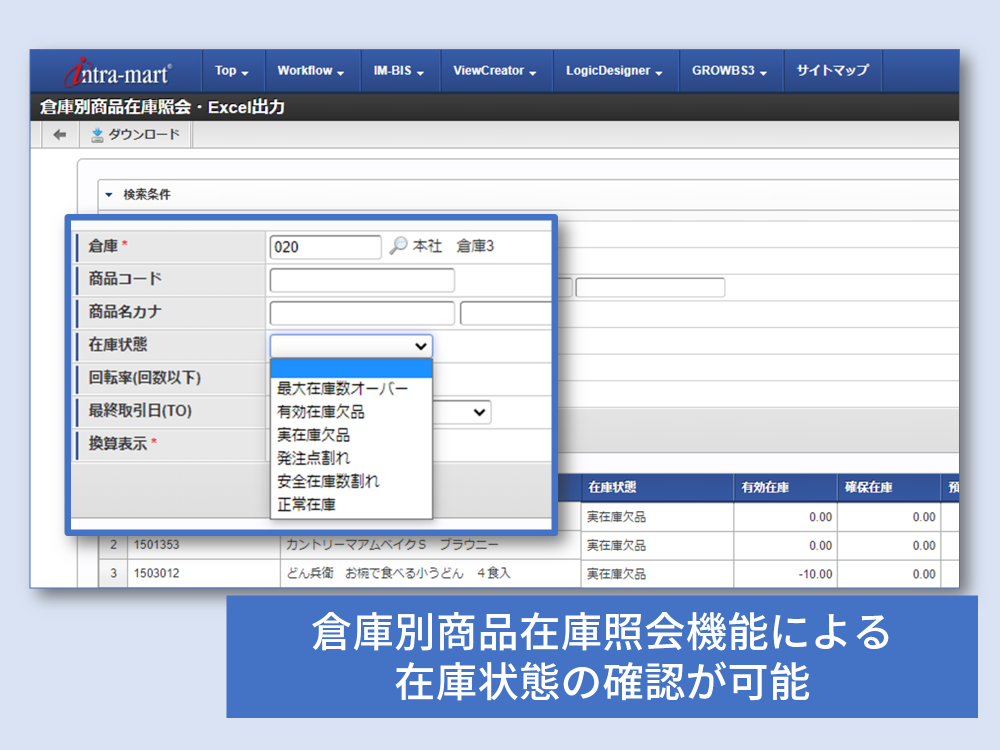Click 実在庫欠品 status in row 1501353
The image size is (1000, 750).
click(616, 545)
